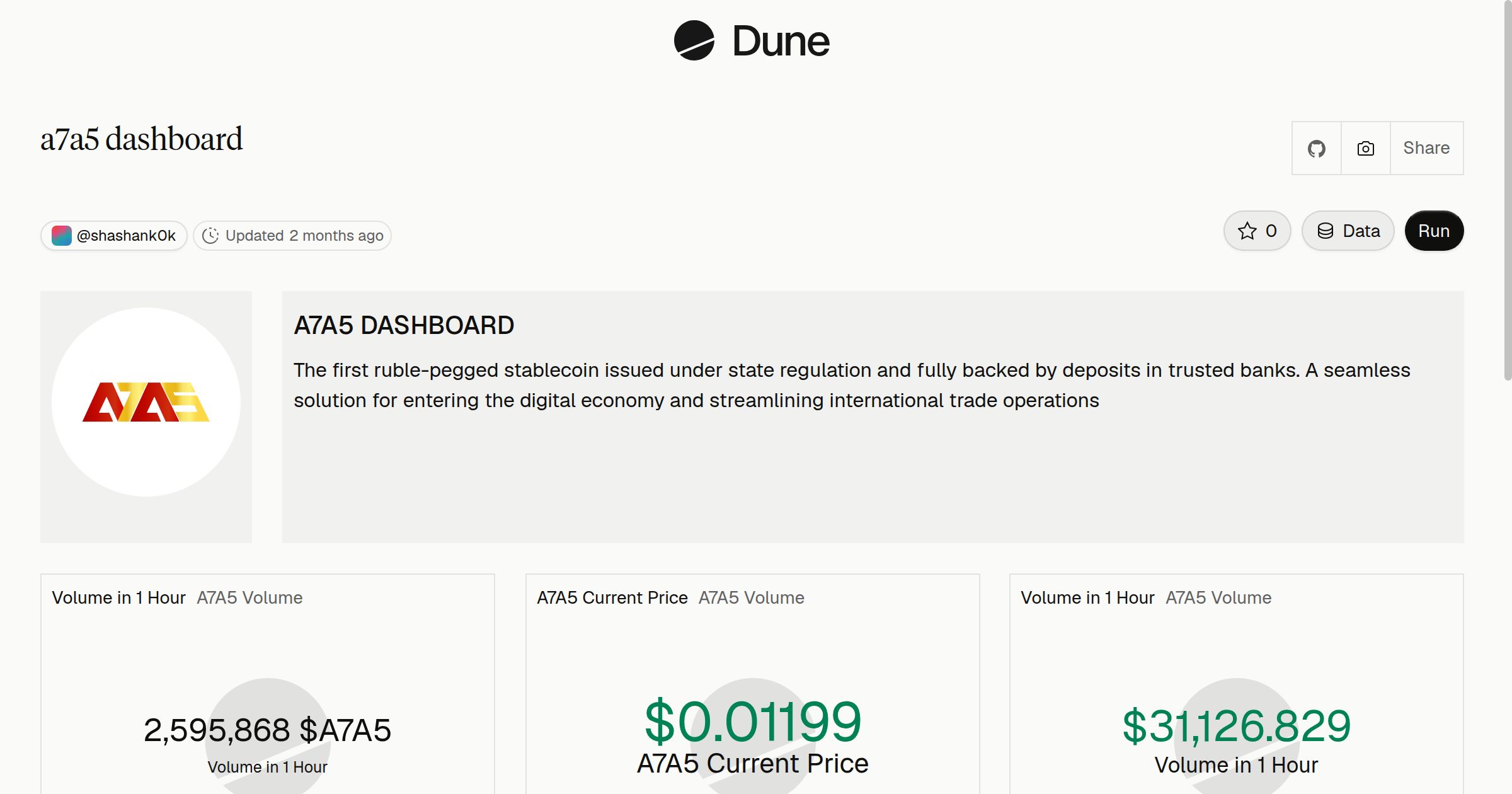The width and height of the screenshot is (1512, 794).
Task: Click the page vertical scrollbar
Action: point(1507,189)
